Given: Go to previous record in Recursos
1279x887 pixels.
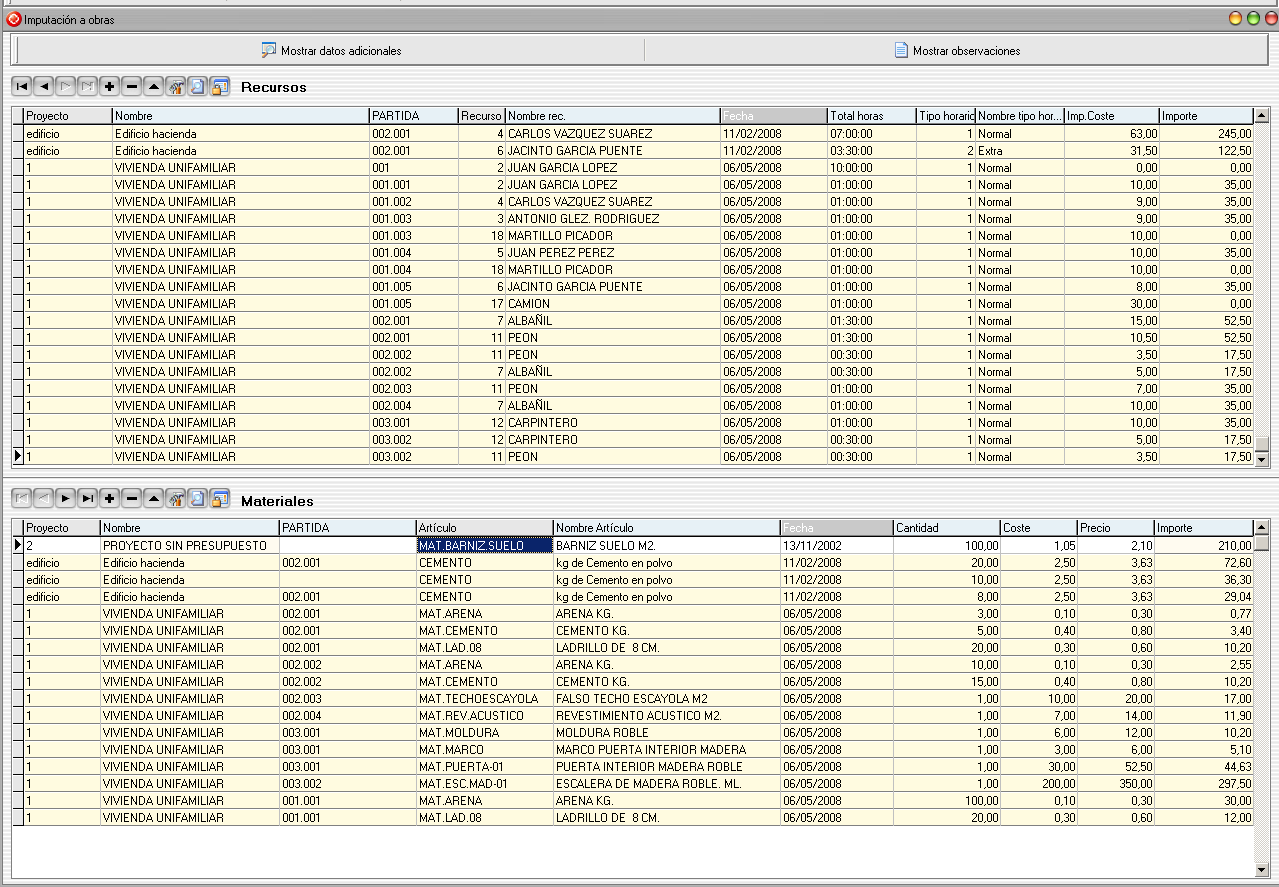Looking at the screenshot, I should click(x=44, y=87).
